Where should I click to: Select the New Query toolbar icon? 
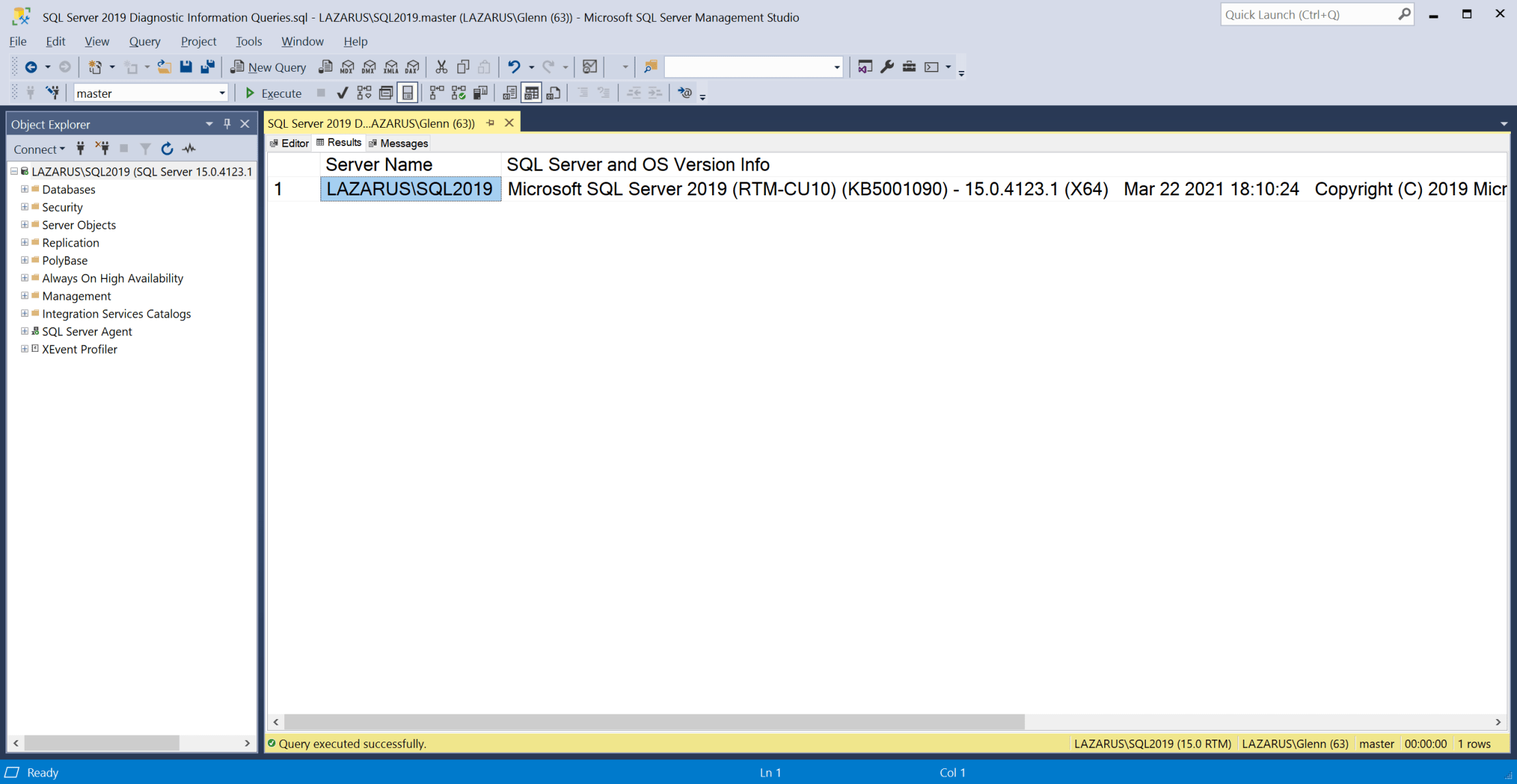click(x=269, y=67)
